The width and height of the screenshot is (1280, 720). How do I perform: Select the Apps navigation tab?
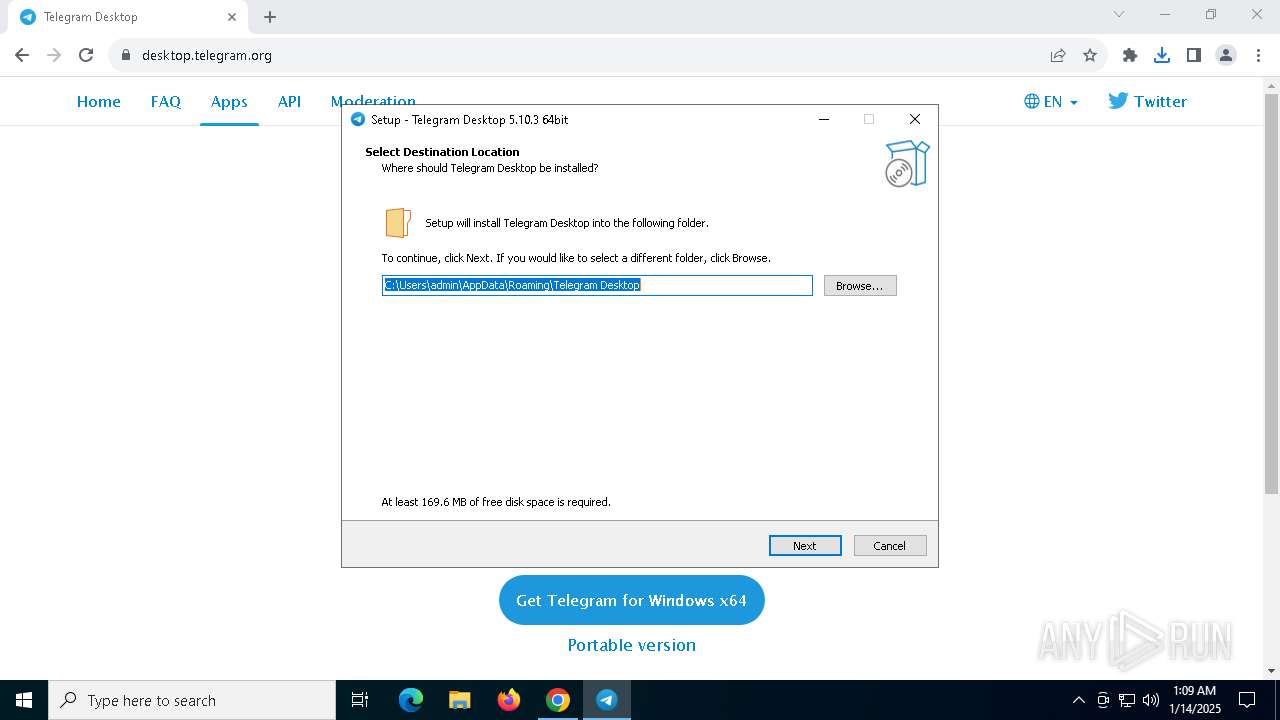click(229, 101)
